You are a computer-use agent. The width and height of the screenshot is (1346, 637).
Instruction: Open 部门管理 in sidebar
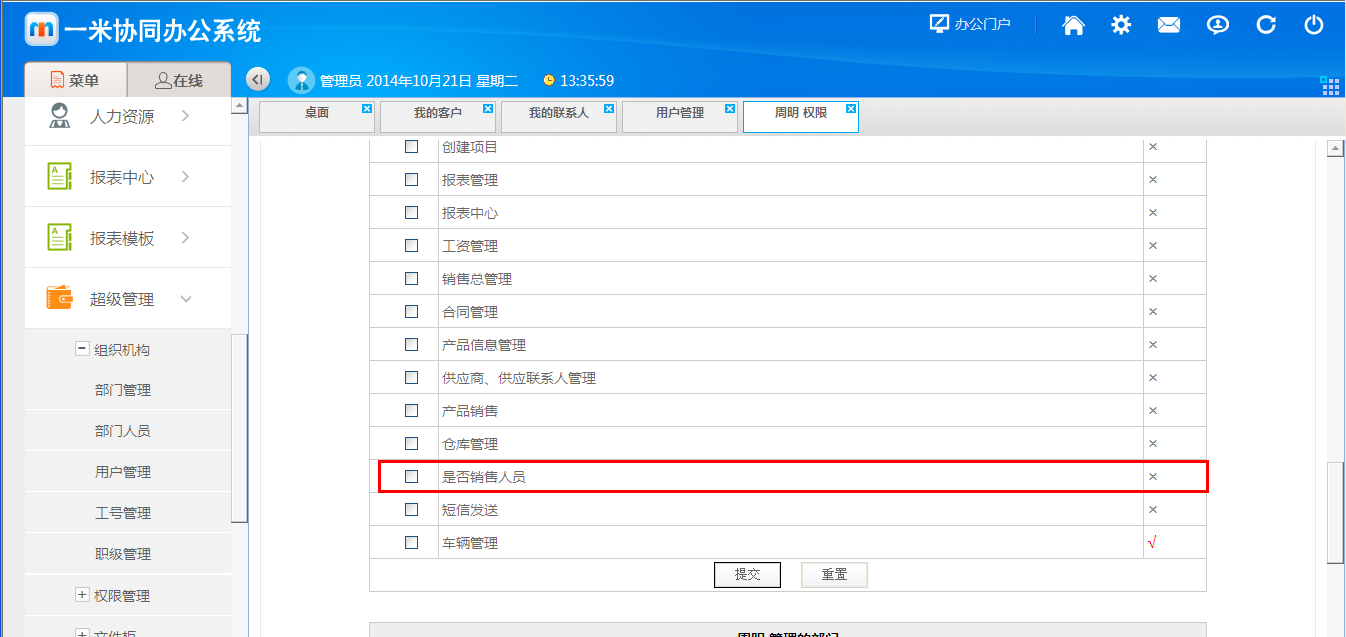click(123, 390)
